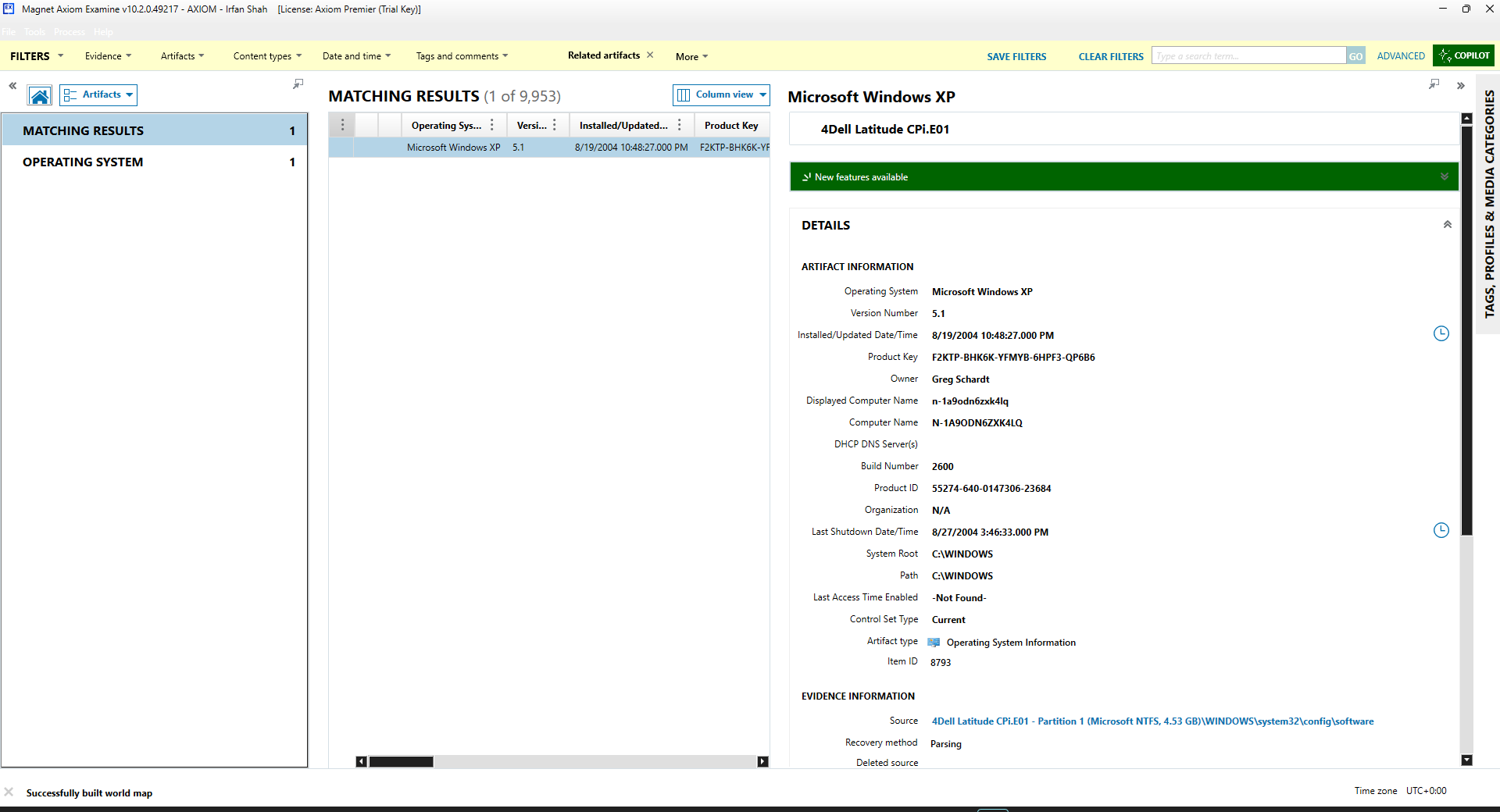Image resolution: width=1500 pixels, height=812 pixels.
Task: Click computer name N-1A9ODN6ZXK4LQ
Action: tap(977, 423)
